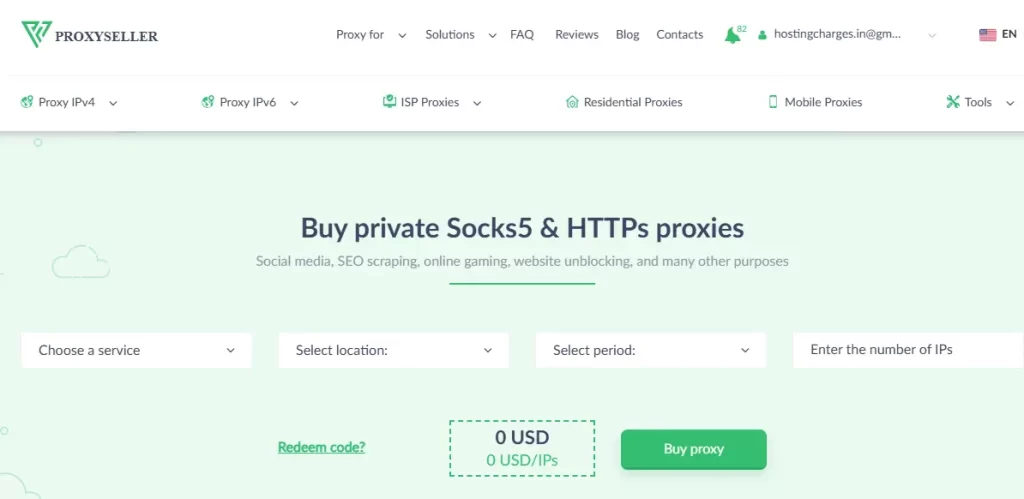The height and width of the screenshot is (499, 1024).
Task: Click the Residential Proxies house icon
Action: click(572, 102)
